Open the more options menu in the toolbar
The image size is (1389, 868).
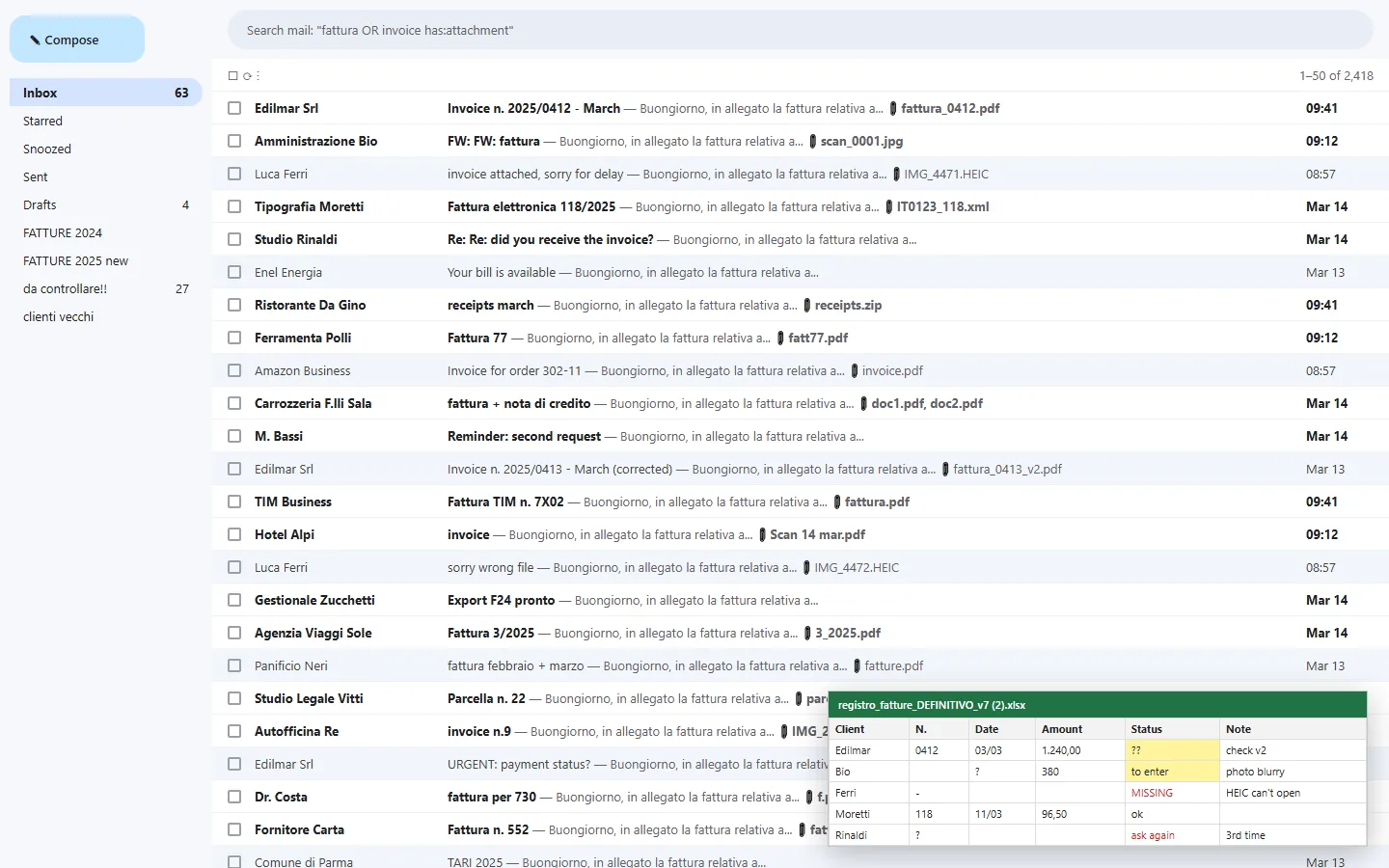click(259, 75)
